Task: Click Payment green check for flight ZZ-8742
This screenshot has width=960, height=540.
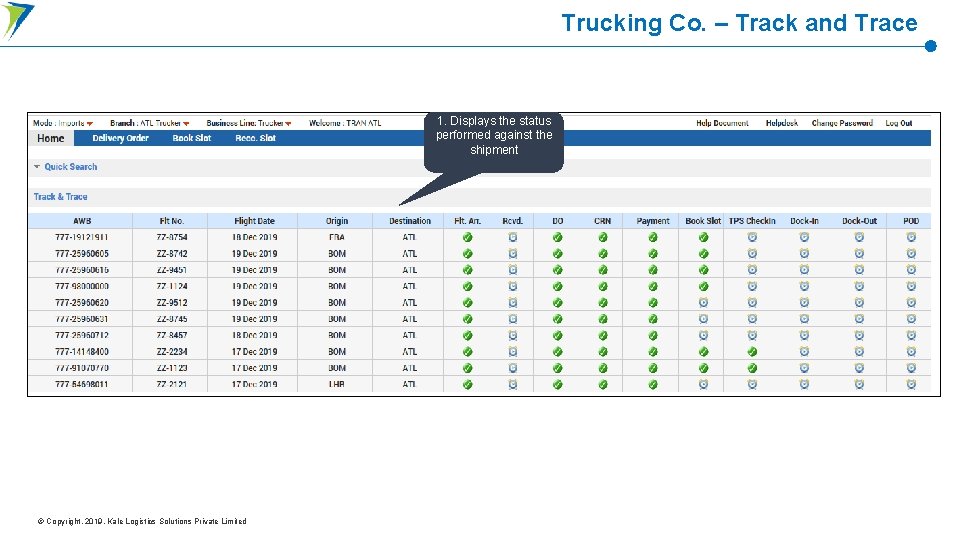Action: pos(653,253)
